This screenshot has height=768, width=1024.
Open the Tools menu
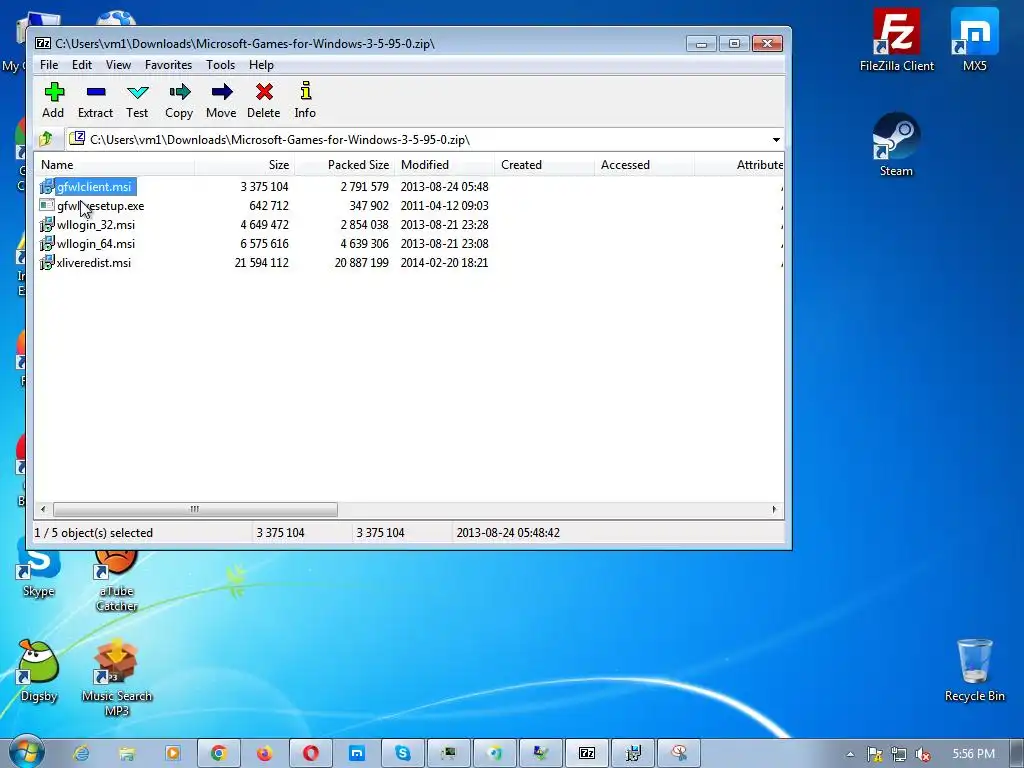tap(220, 65)
